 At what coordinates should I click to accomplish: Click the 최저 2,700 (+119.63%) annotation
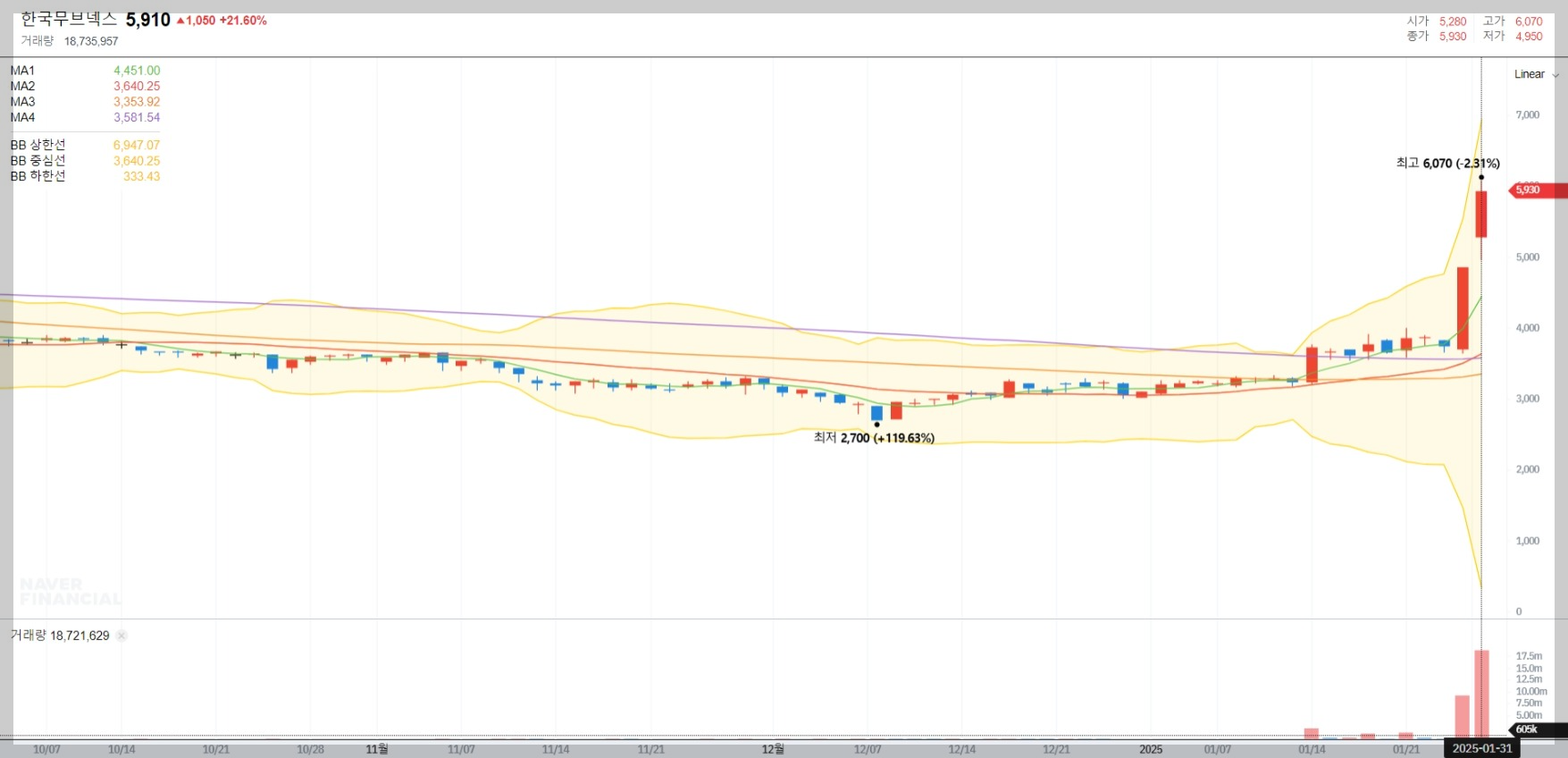tap(874, 438)
